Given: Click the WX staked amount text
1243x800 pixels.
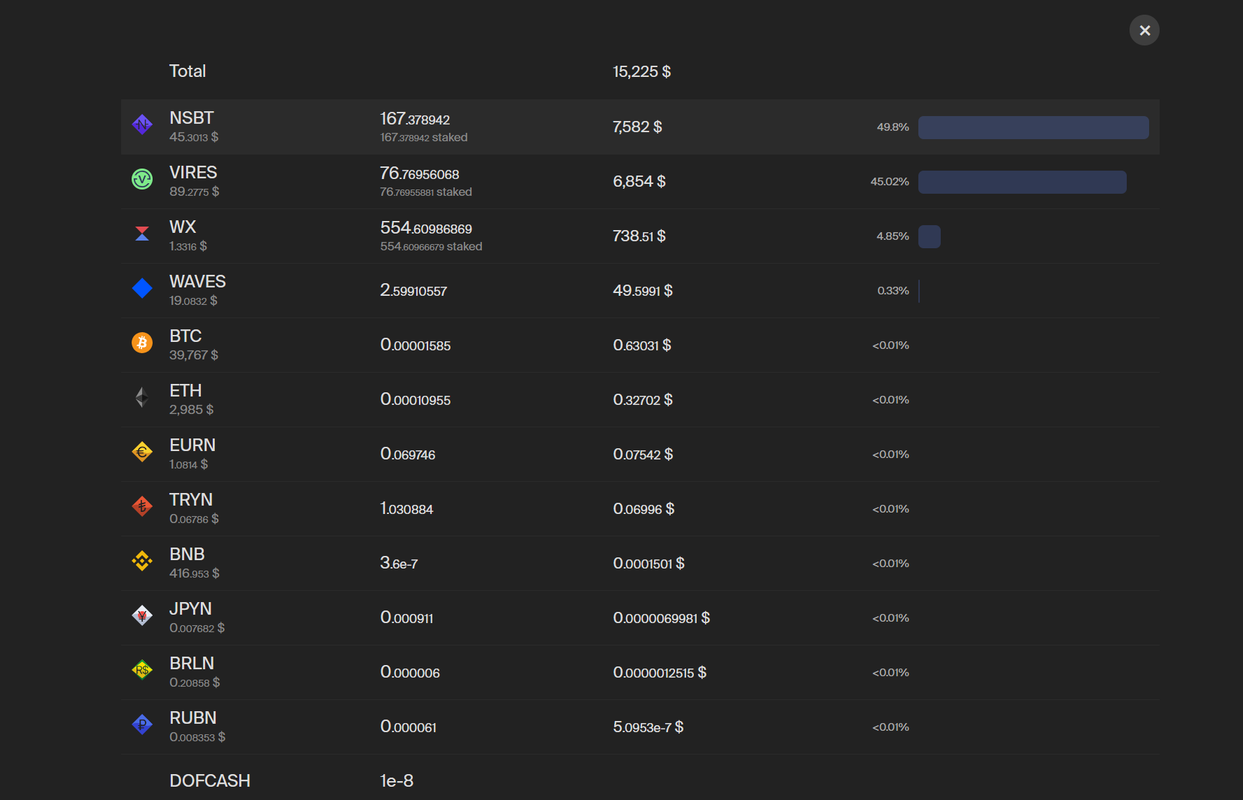Looking at the screenshot, I should click(431, 246).
